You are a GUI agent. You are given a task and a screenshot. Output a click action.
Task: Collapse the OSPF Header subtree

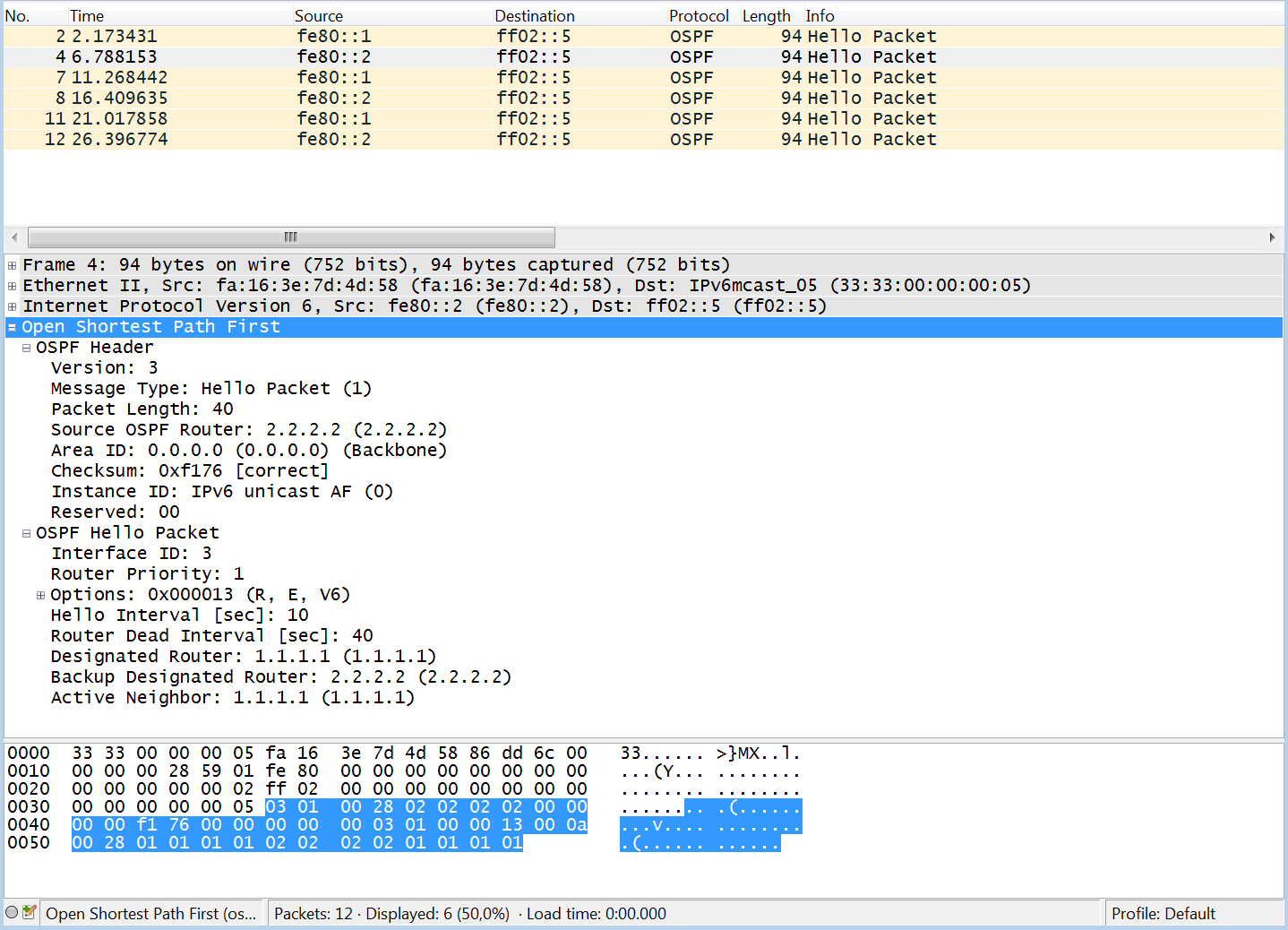(26, 348)
